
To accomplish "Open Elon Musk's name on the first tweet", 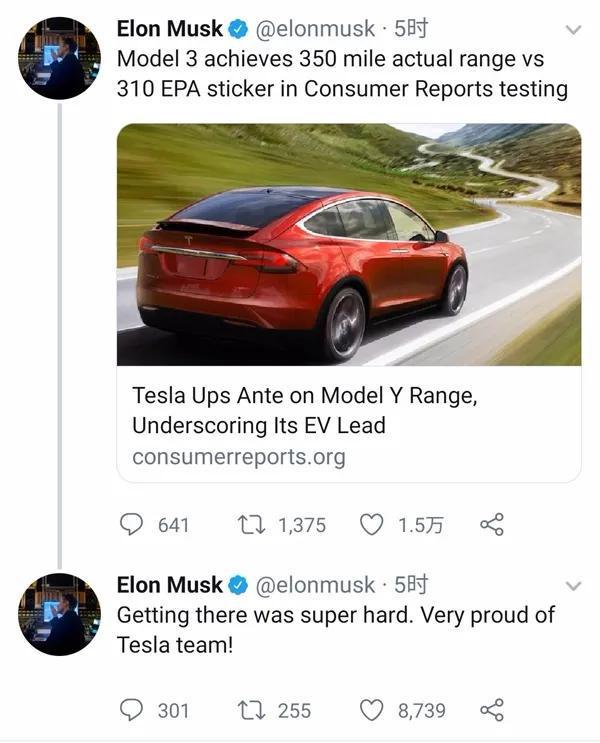I will 169,29.
